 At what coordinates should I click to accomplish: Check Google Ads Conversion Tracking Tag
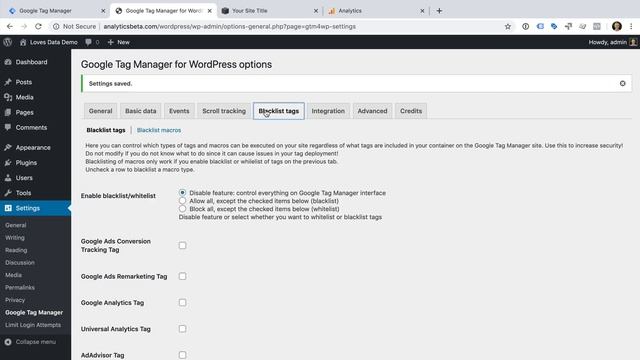(182, 245)
